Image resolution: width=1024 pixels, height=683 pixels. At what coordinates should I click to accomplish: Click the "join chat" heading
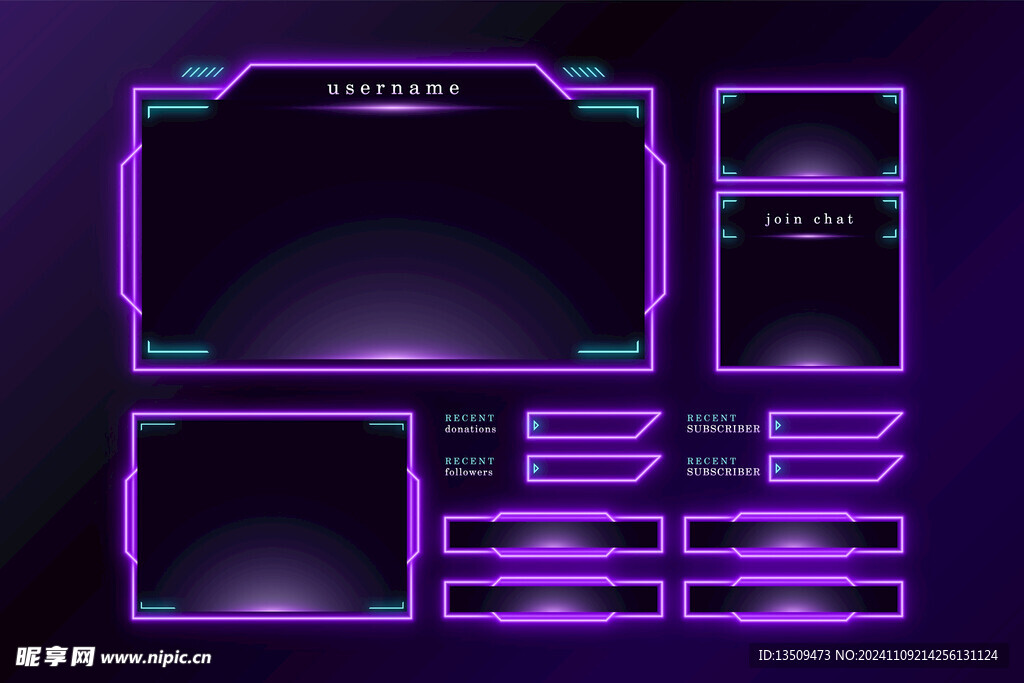click(810, 219)
